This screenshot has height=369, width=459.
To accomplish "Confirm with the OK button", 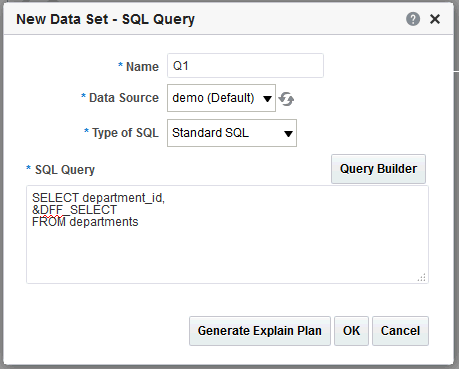I will point(351,331).
